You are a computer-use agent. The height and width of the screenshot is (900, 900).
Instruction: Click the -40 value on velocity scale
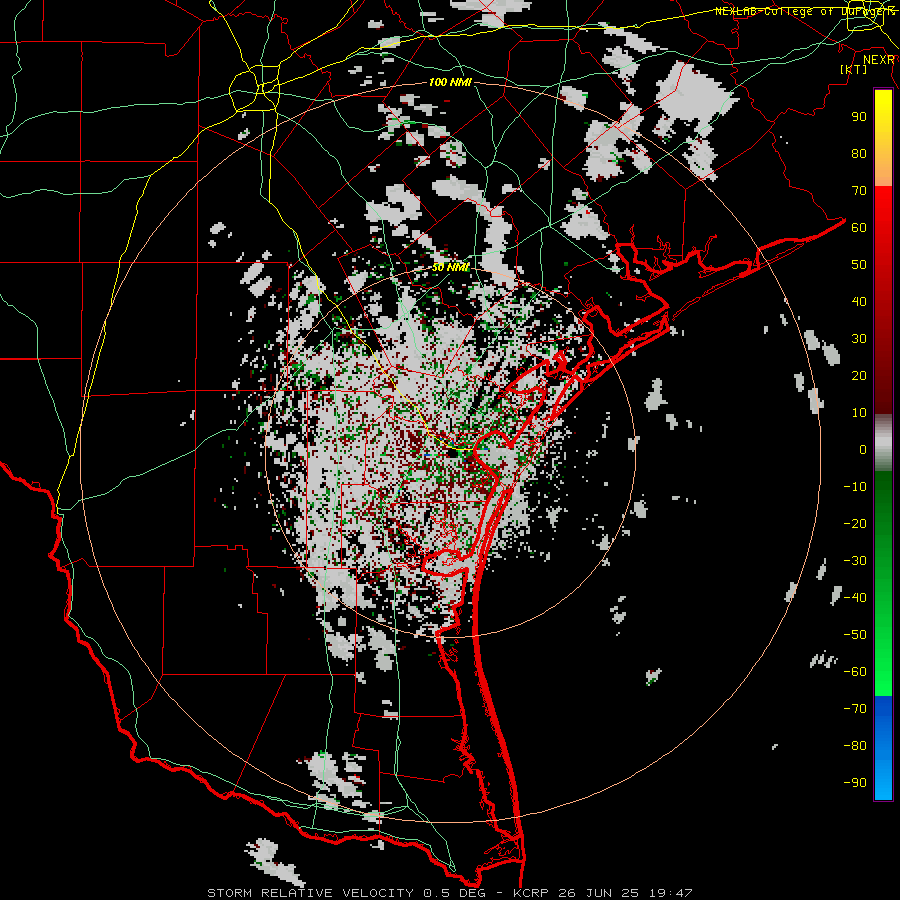(x=855, y=598)
